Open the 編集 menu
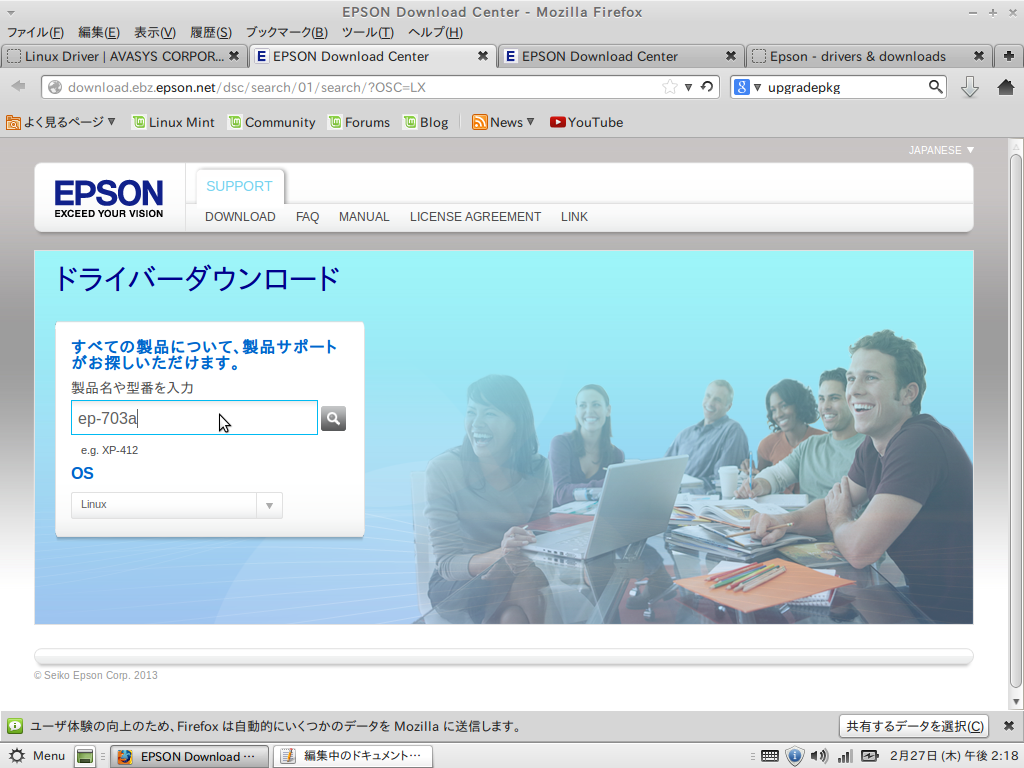The width and height of the screenshot is (1024, 768). coord(99,32)
